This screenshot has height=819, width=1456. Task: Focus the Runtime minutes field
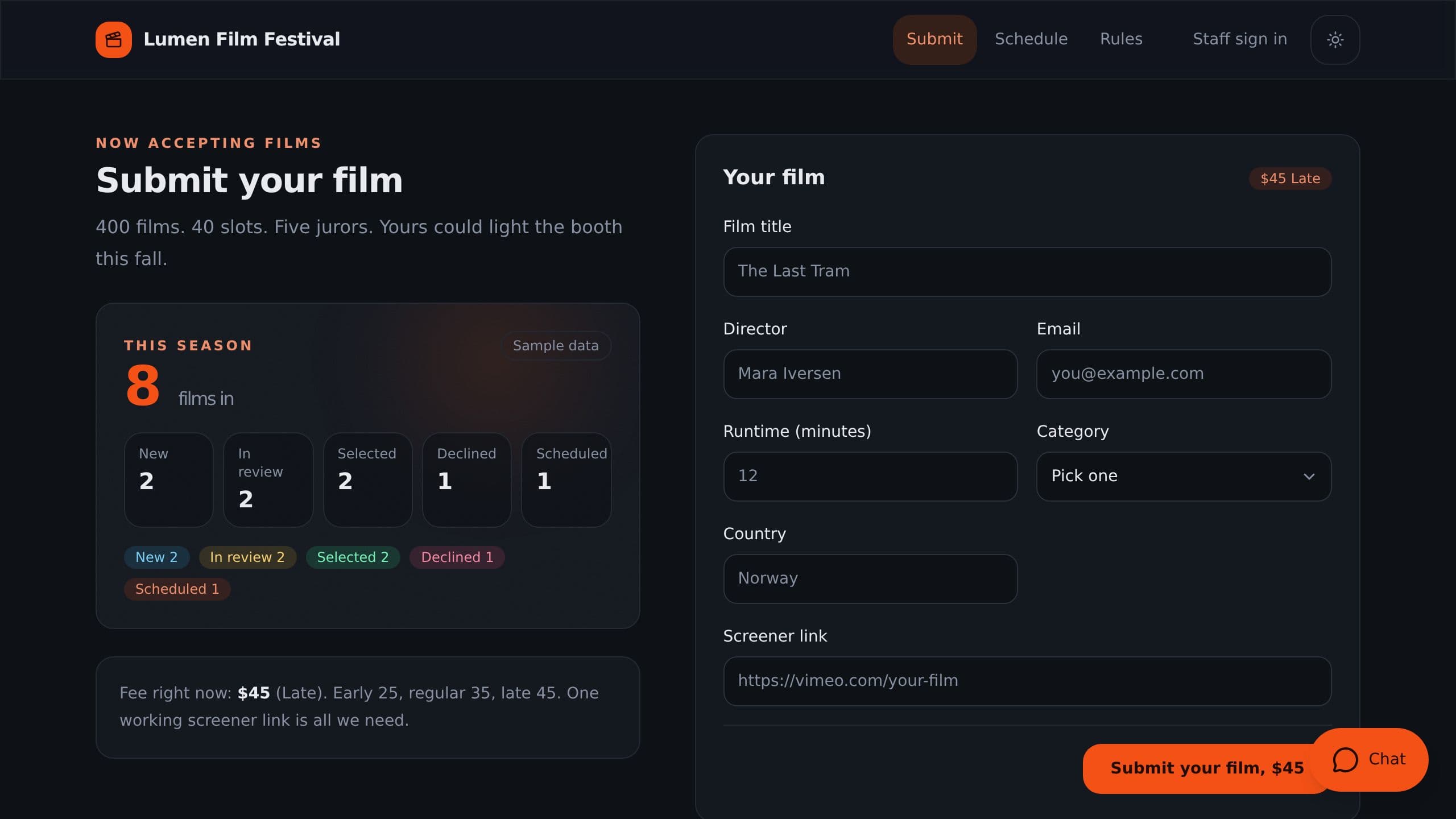coord(870,476)
